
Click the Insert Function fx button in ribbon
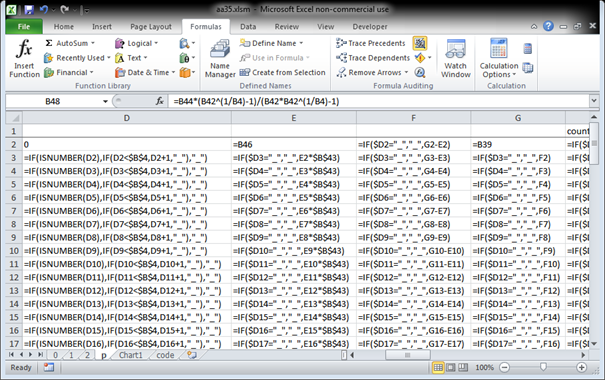point(24,58)
